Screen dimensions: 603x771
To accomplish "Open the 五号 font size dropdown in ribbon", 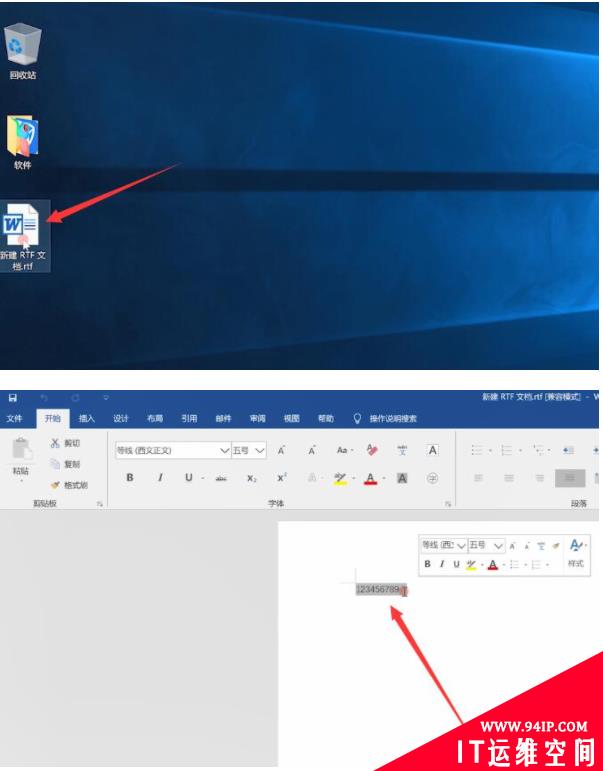I will 260,450.
